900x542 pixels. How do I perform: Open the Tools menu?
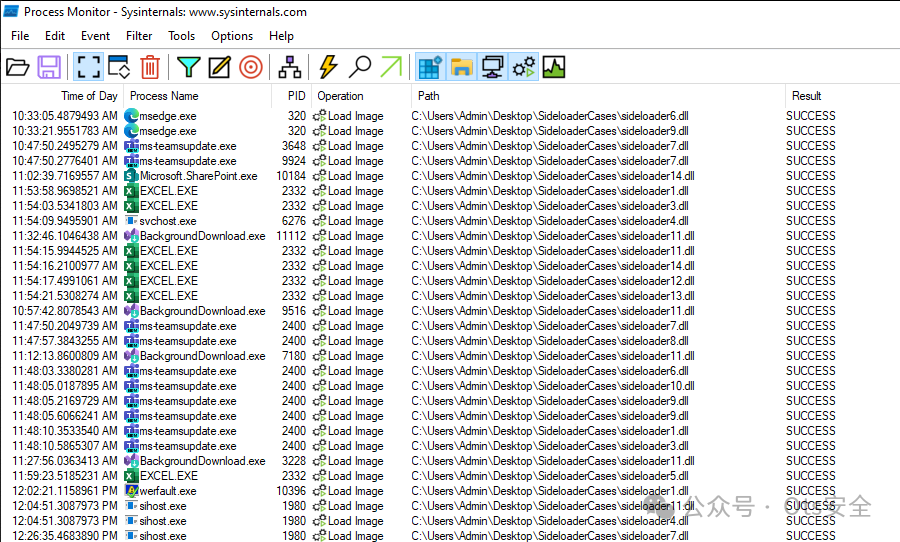point(181,36)
